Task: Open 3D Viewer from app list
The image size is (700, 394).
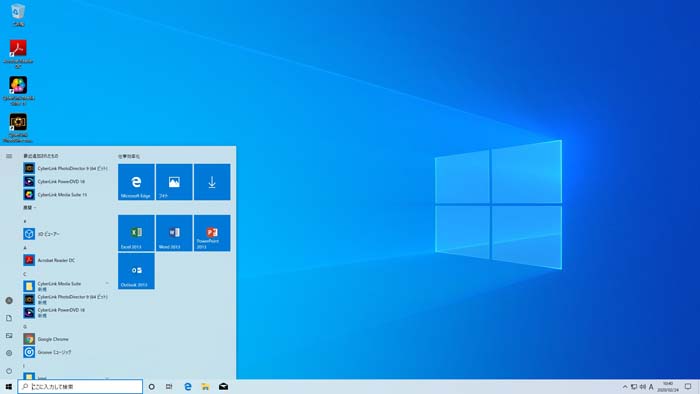Action: coord(66,234)
